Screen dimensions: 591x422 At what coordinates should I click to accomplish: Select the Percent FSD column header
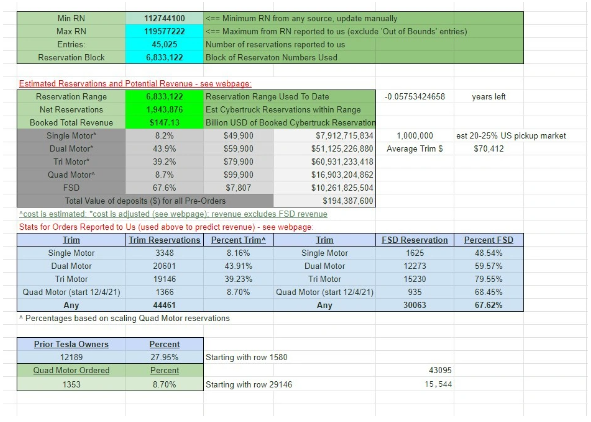click(488, 240)
